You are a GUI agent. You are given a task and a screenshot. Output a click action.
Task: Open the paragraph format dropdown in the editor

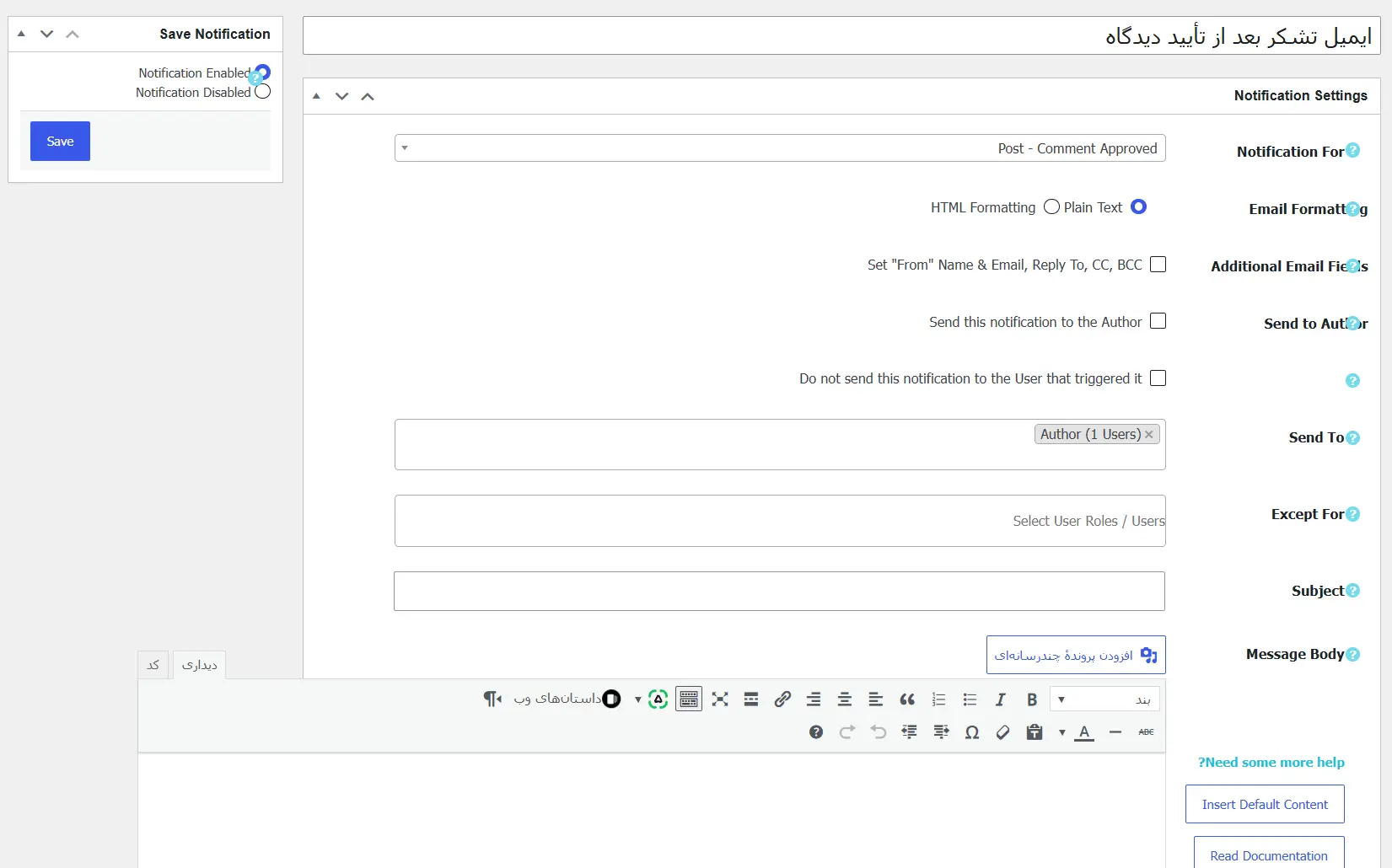tap(1105, 699)
